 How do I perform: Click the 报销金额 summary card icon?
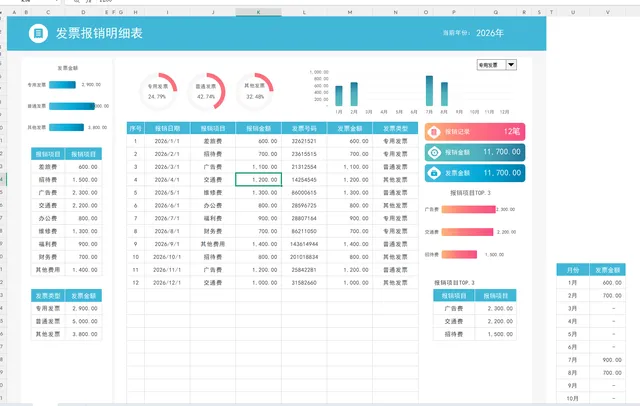coord(434,152)
